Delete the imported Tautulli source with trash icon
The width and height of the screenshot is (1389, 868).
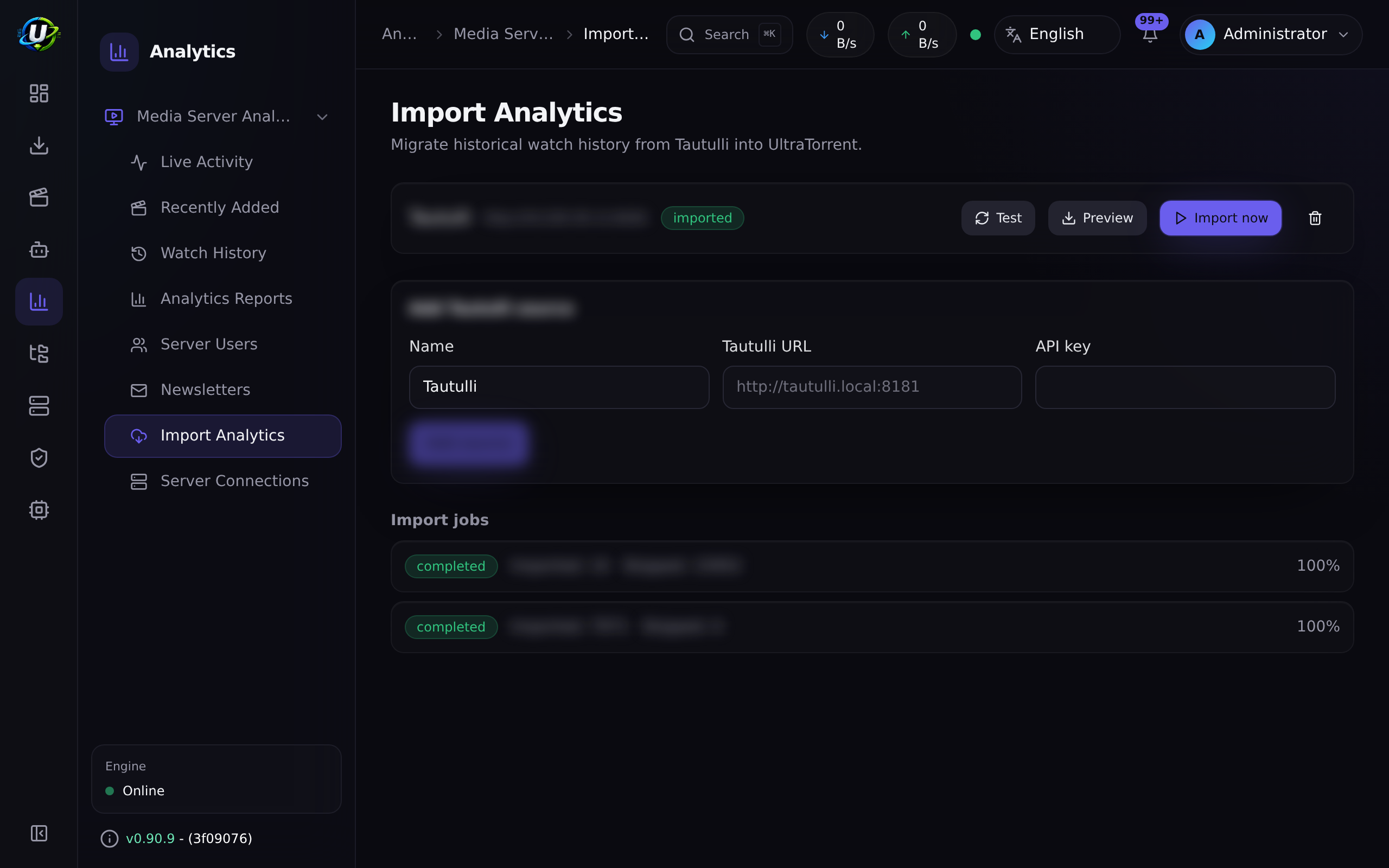click(1315, 218)
